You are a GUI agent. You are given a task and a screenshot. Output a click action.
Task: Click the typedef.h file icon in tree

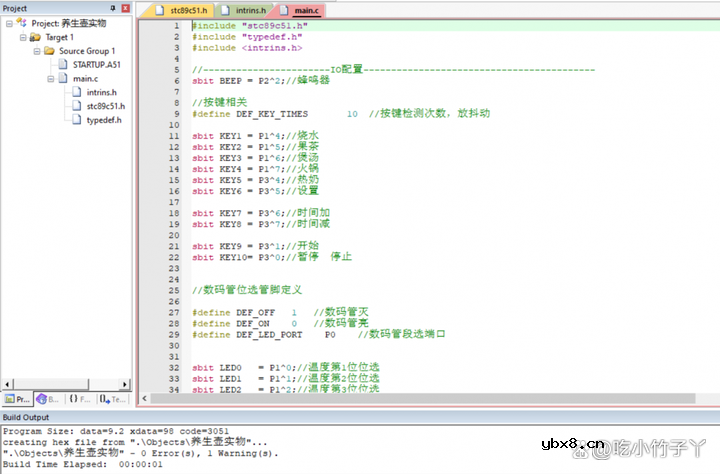pos(77,120)
